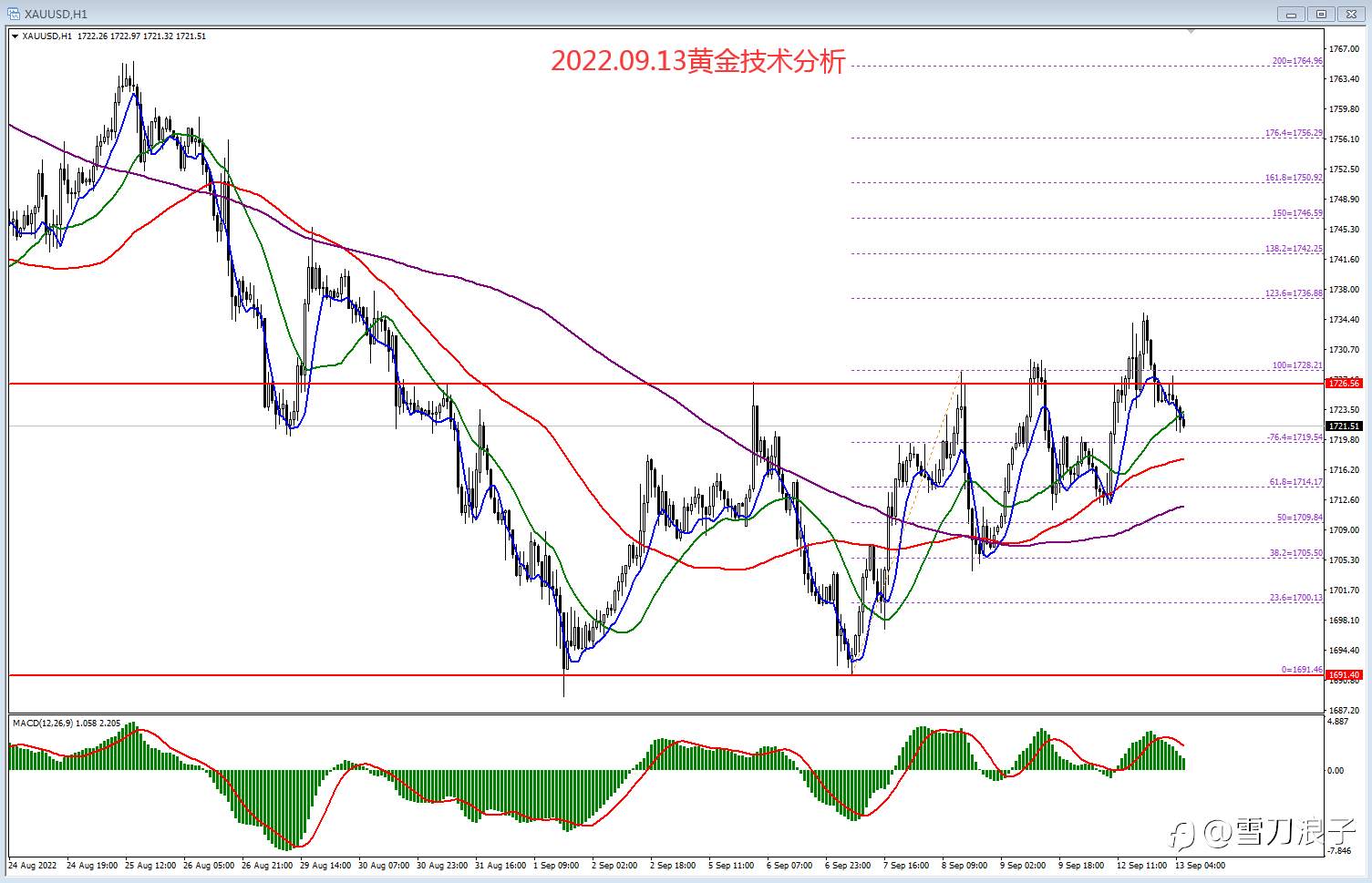1372x883 pixels.
Task: Click the Fibonacci label 161.8=1750.92
Action: click(1294, 178)
